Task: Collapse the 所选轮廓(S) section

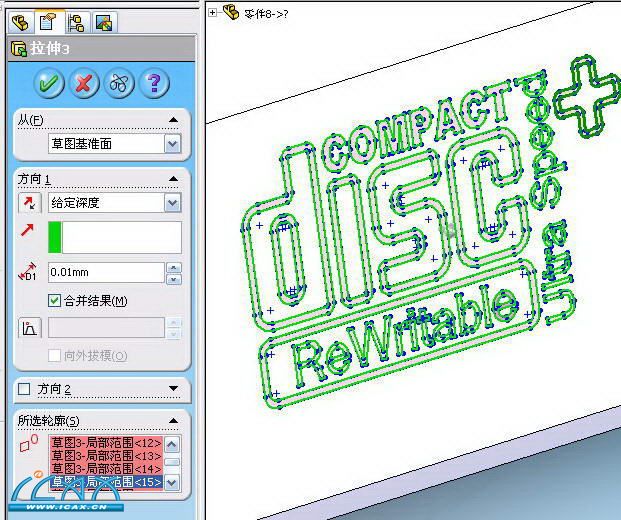Action: pos(173,421)
